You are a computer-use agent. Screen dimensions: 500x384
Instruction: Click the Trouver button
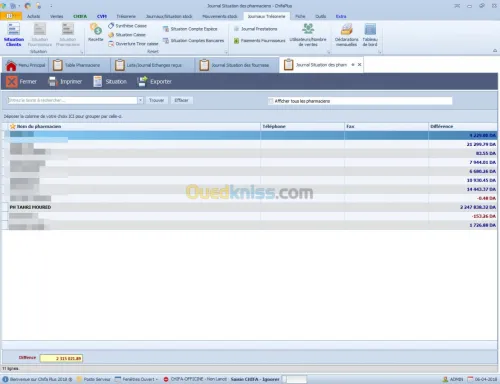point(156,100)
